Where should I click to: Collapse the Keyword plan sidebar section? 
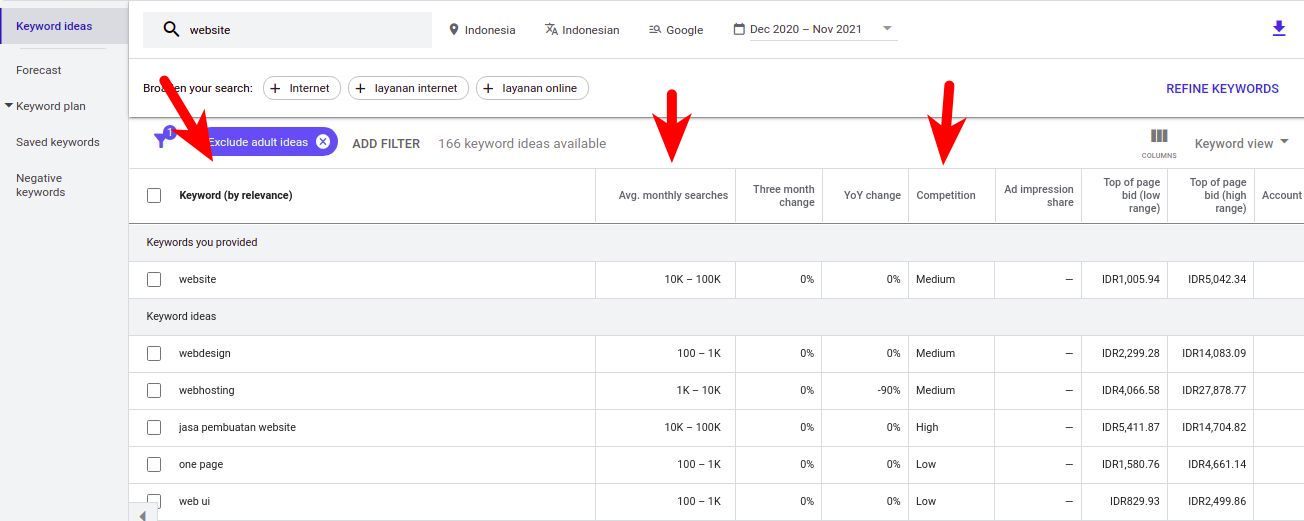click(9, 106)
